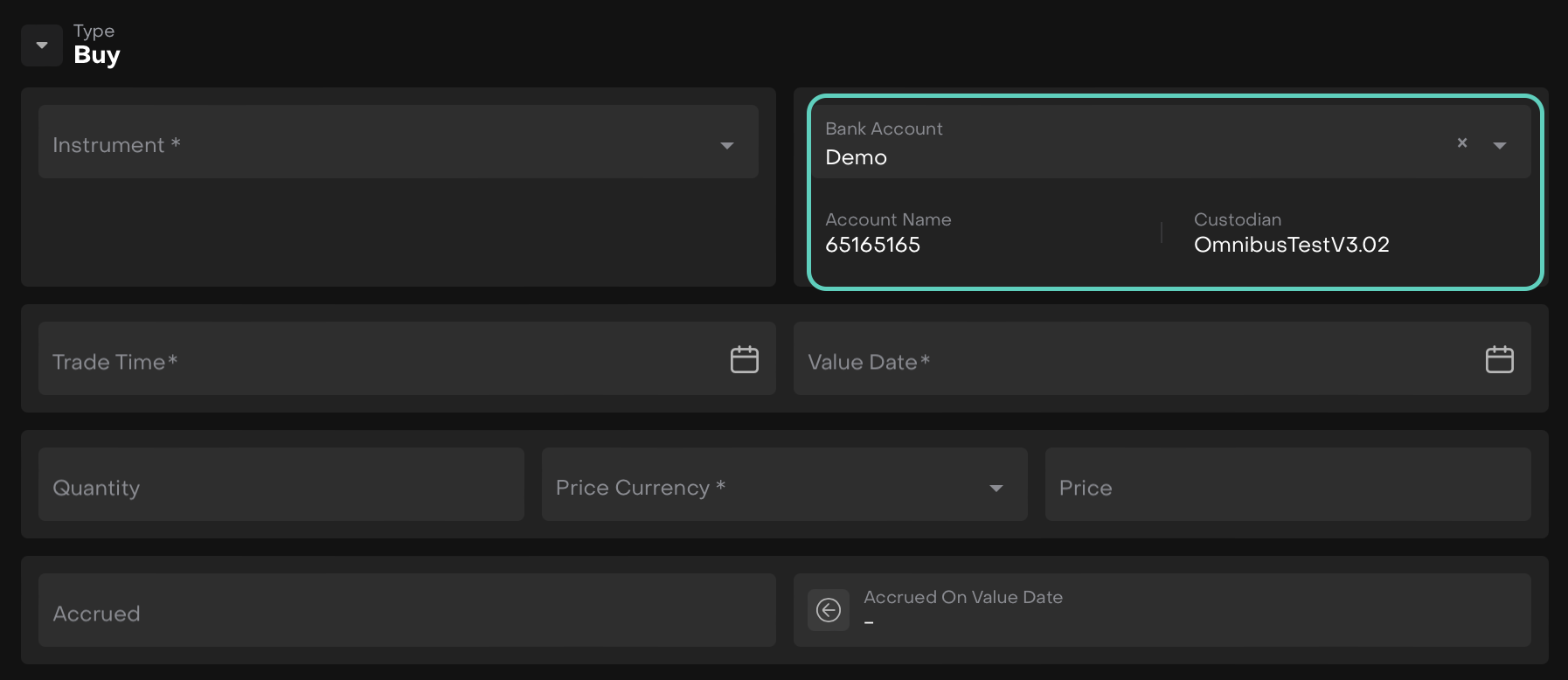The height and width of the screenshot is (680, 1568).
Task: Focus the Price input field
Action: [x=1287, y=486]
